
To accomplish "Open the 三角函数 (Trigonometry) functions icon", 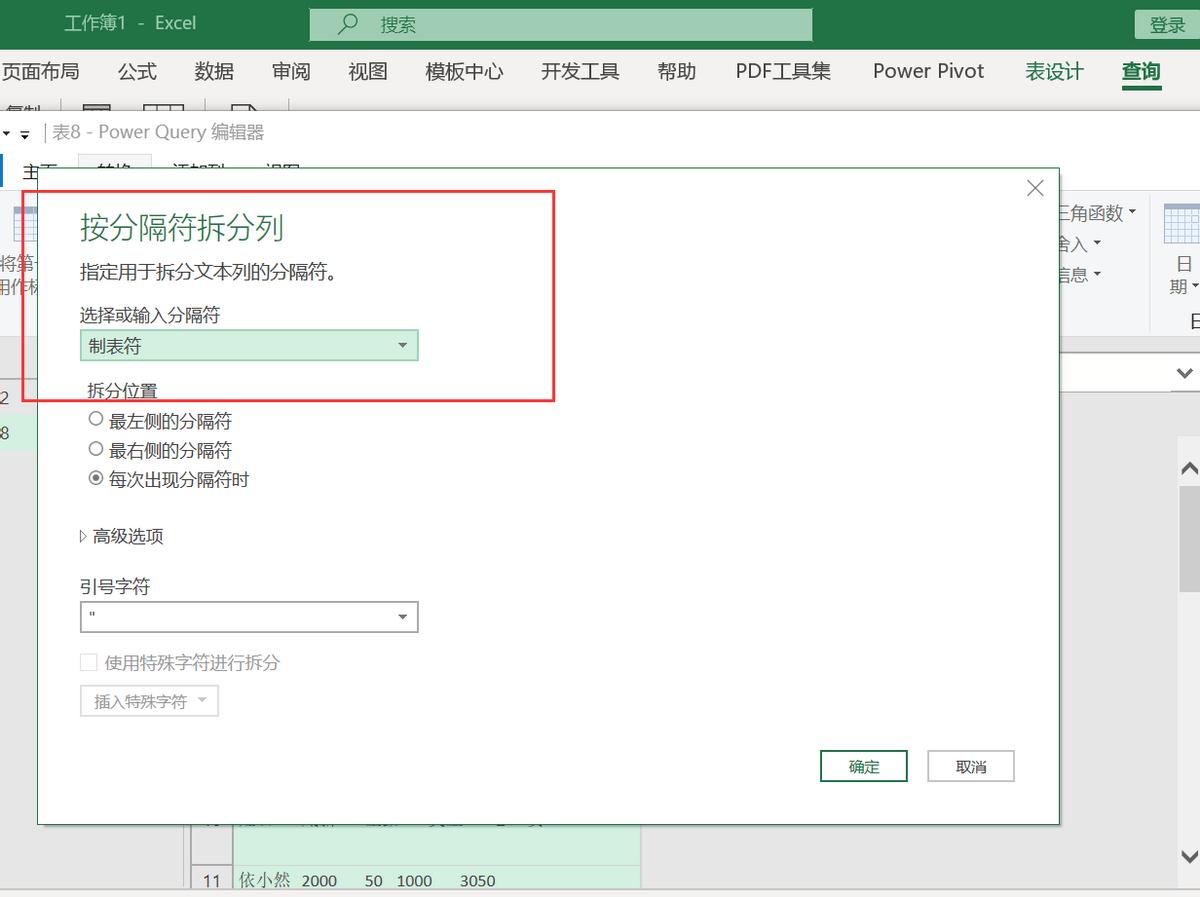I will tap(1092, 212).
